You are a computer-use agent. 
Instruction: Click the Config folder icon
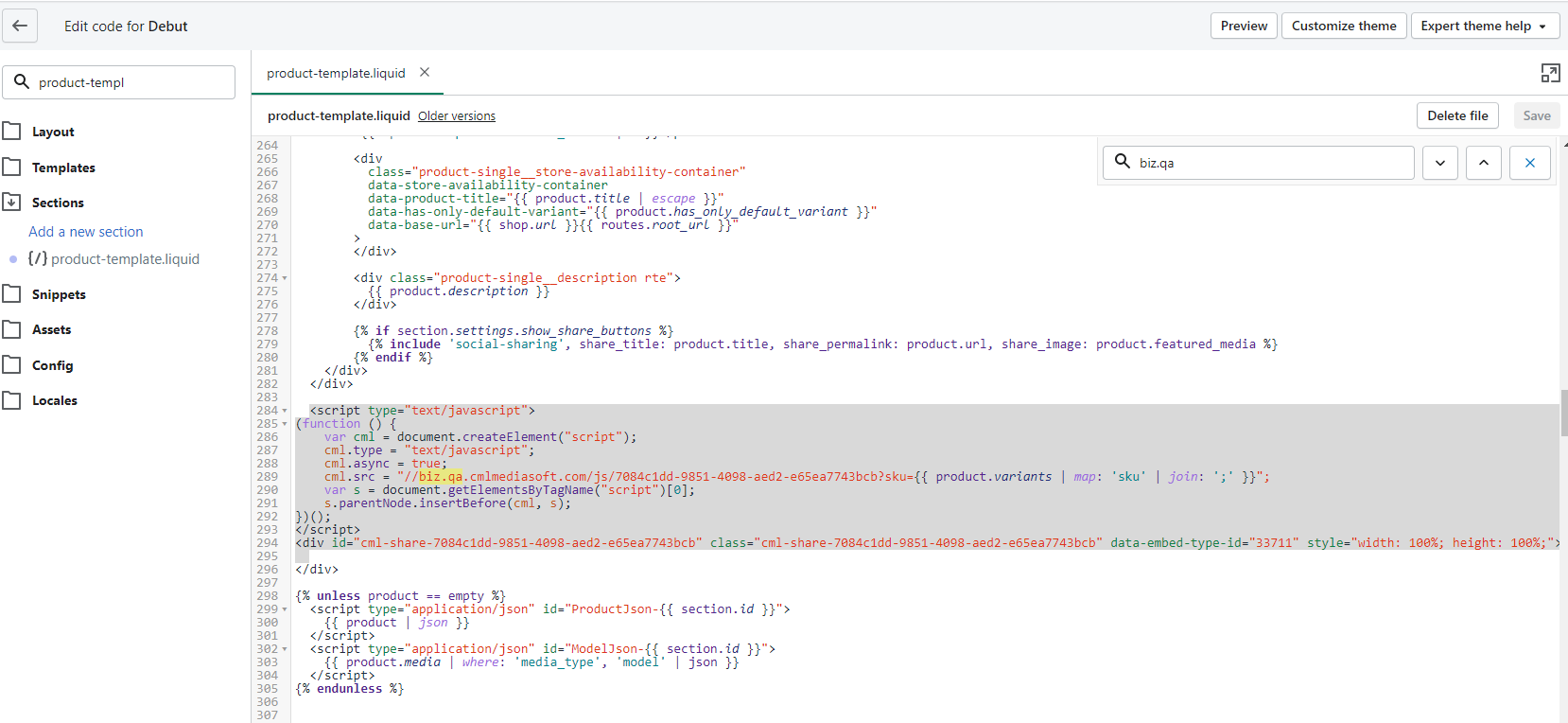(x=11, y=364)
